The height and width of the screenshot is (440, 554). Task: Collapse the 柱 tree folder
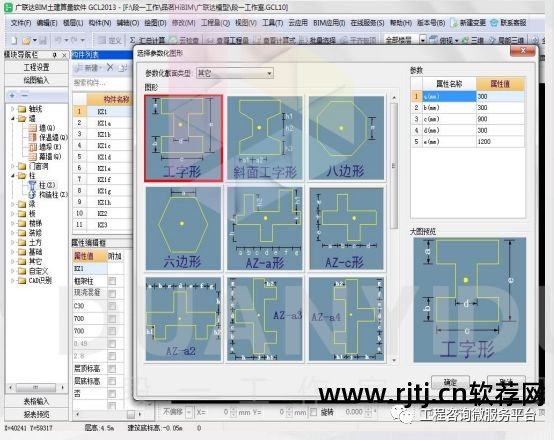(x=13, y=175)
